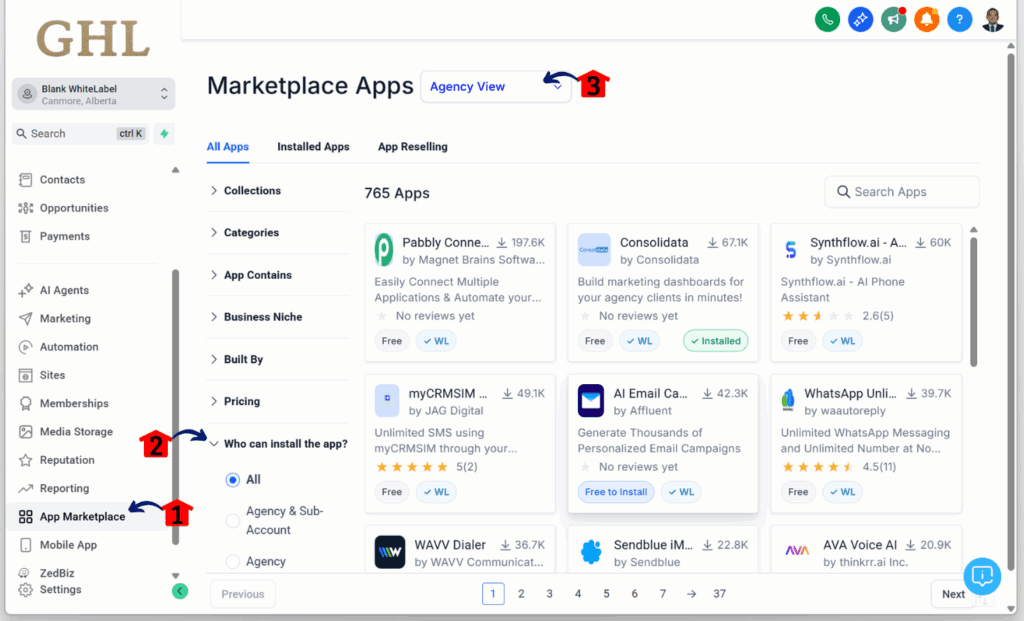The height and width of the screenshot is (621, 1024).
Task: Click the blue help question mark icon
Action: (959, 20)
